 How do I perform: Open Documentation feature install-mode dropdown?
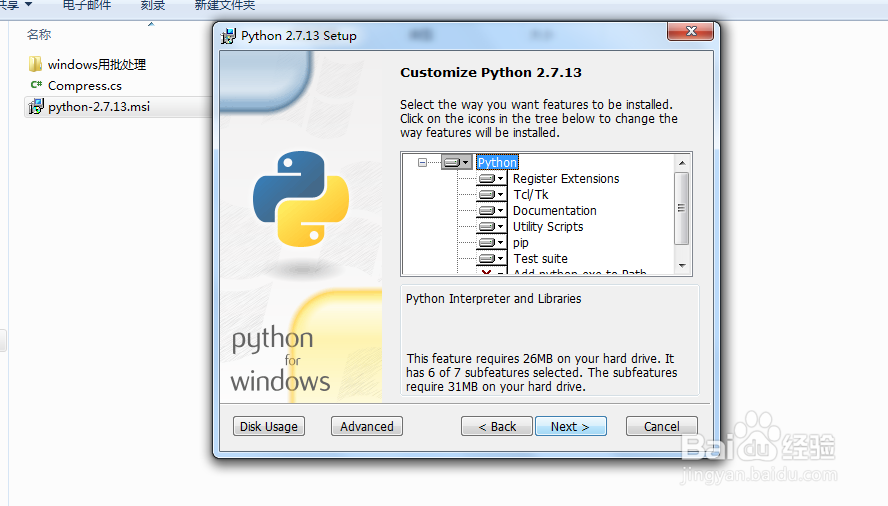491,210
